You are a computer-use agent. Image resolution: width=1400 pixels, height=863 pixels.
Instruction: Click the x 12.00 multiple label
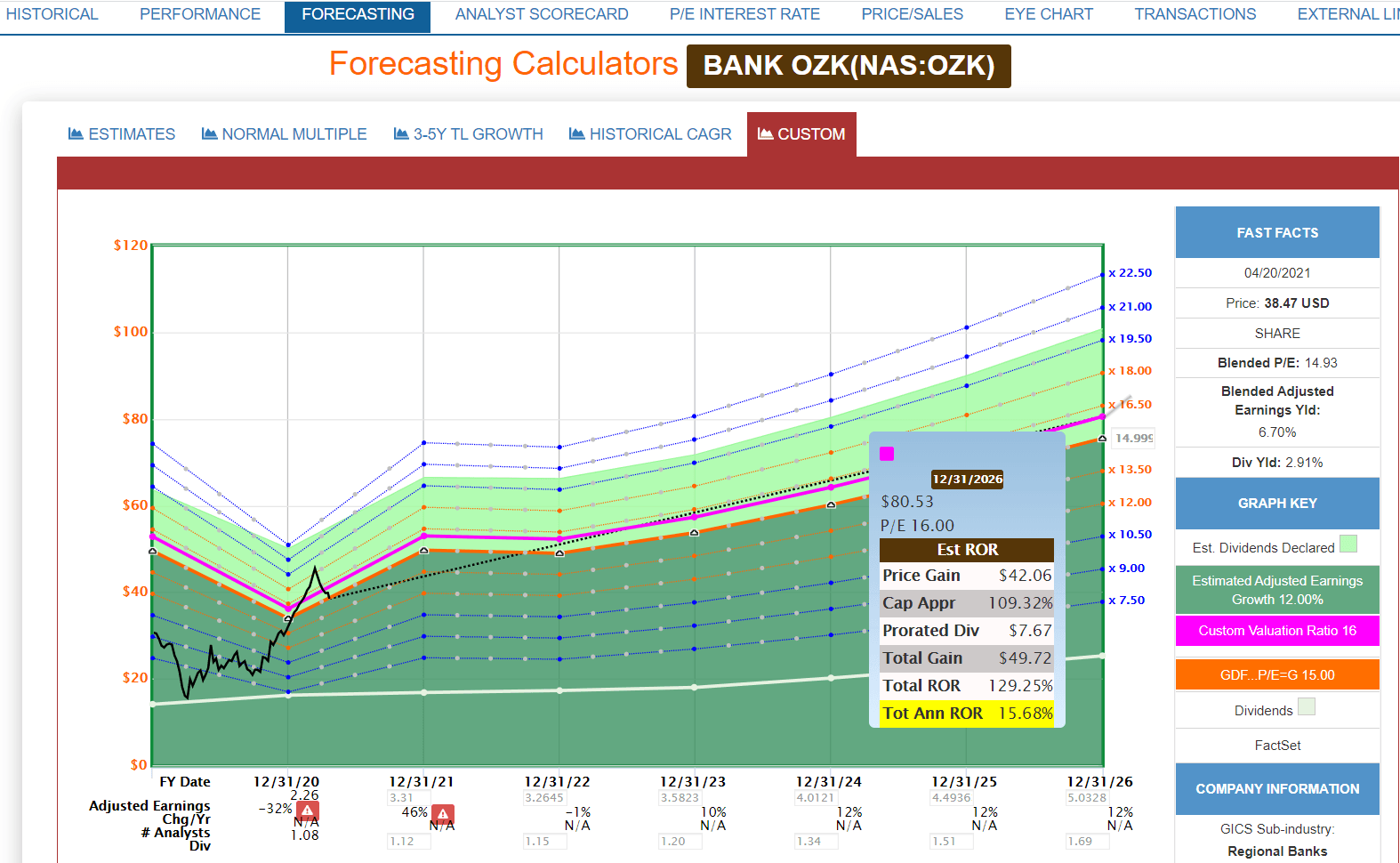[1130, 503]
